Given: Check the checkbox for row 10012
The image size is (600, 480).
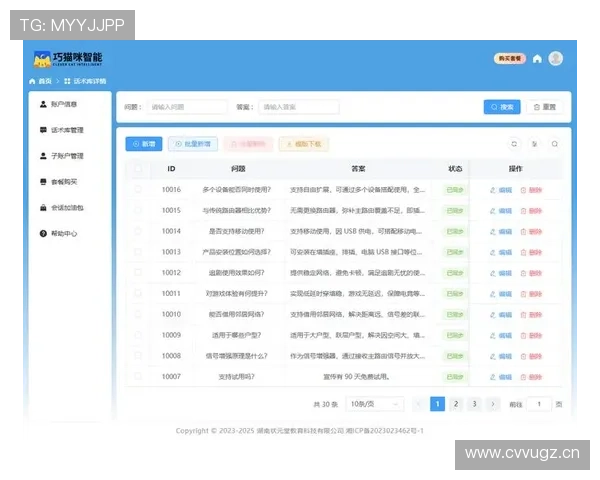Looking at the screenshot, I should coord(138,272).
